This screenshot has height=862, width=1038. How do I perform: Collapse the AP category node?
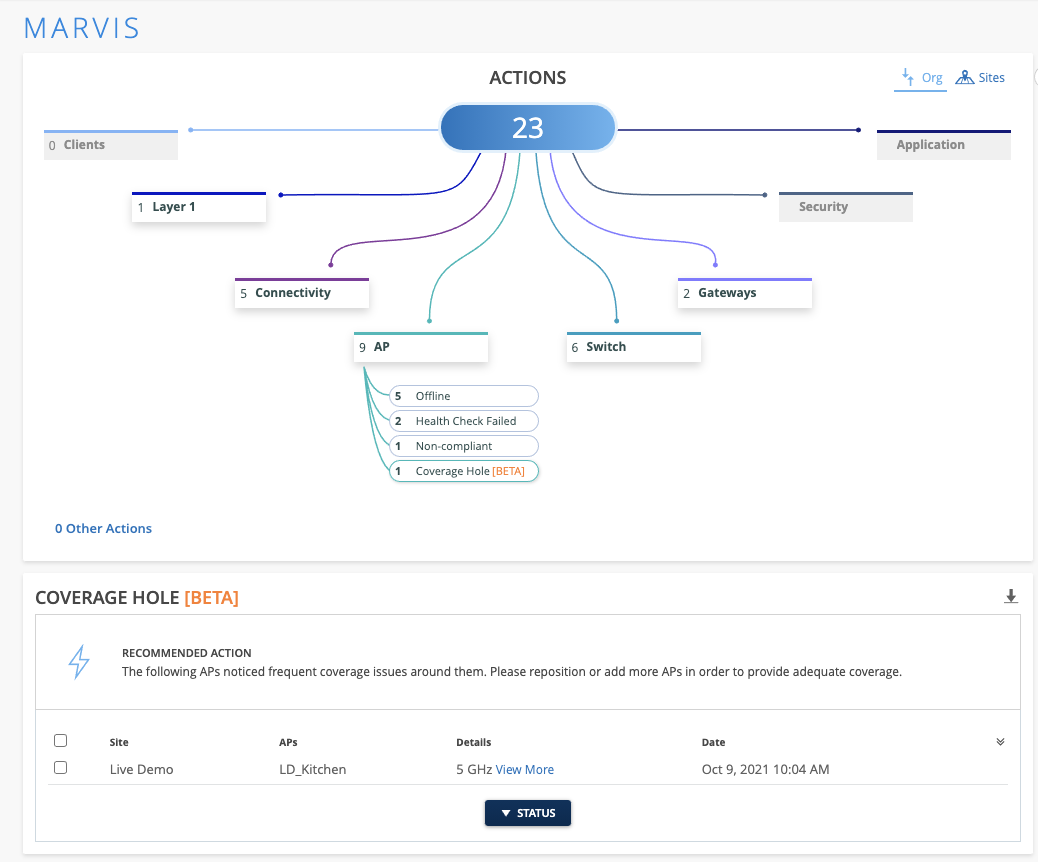(x=421, y=347)
